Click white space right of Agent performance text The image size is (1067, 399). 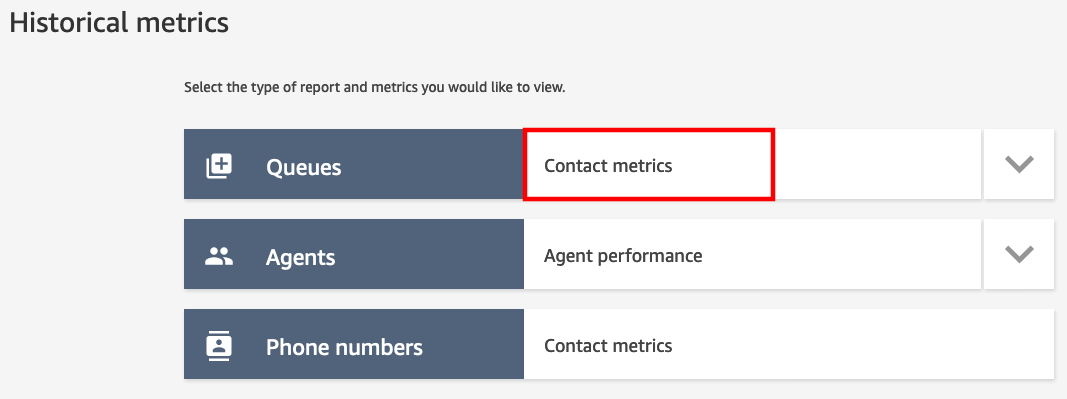841,254
